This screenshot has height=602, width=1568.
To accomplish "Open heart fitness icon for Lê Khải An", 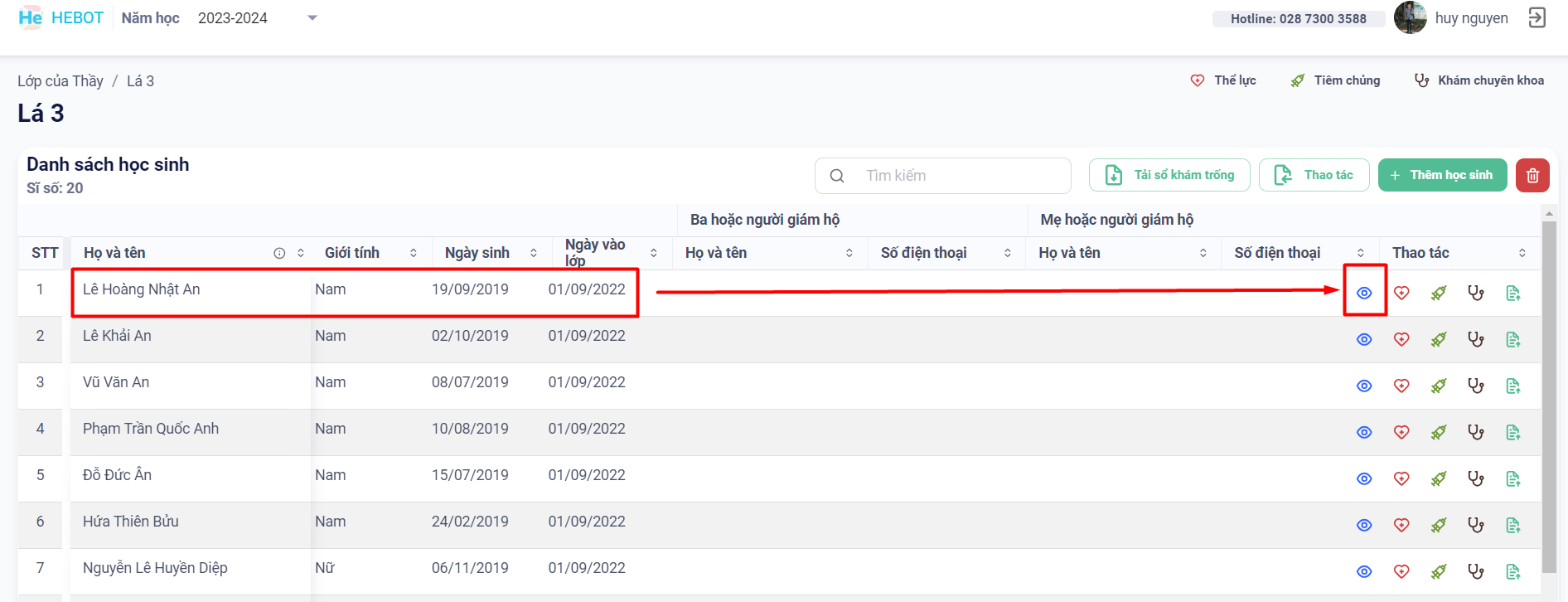I will pyautogui.click(x=1401, y=339).
